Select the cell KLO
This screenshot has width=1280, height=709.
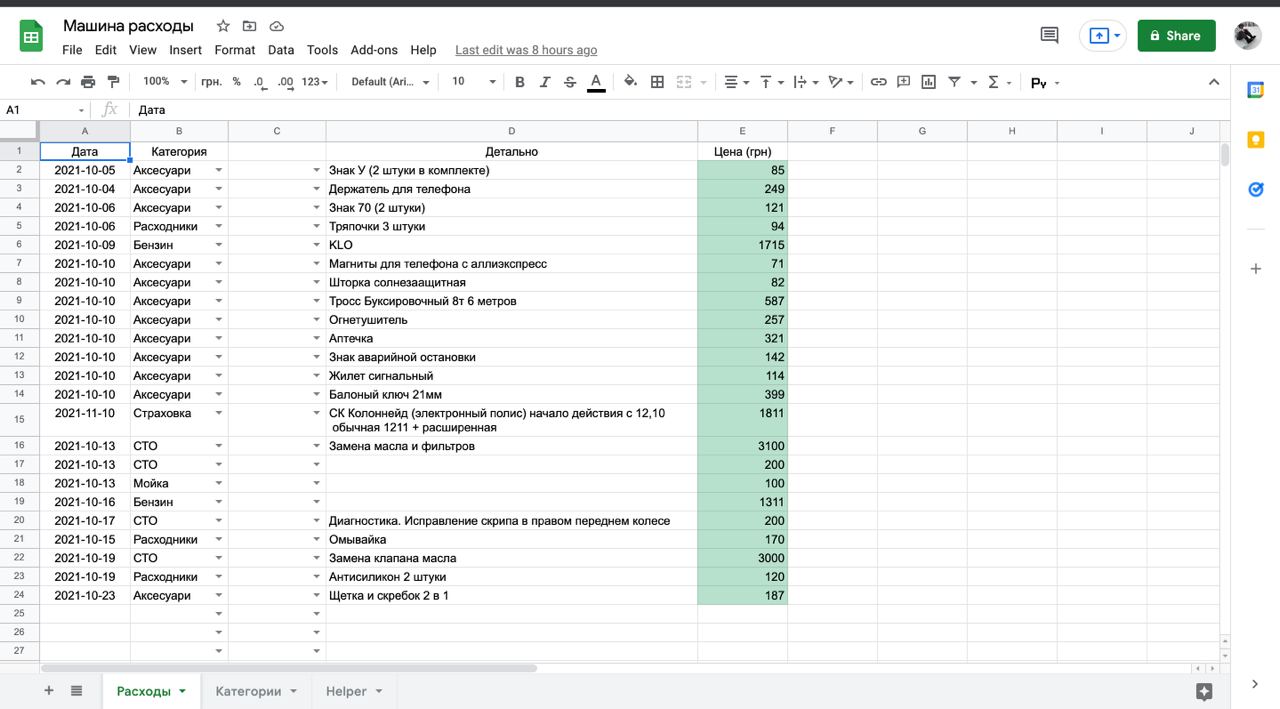(512, 245)
